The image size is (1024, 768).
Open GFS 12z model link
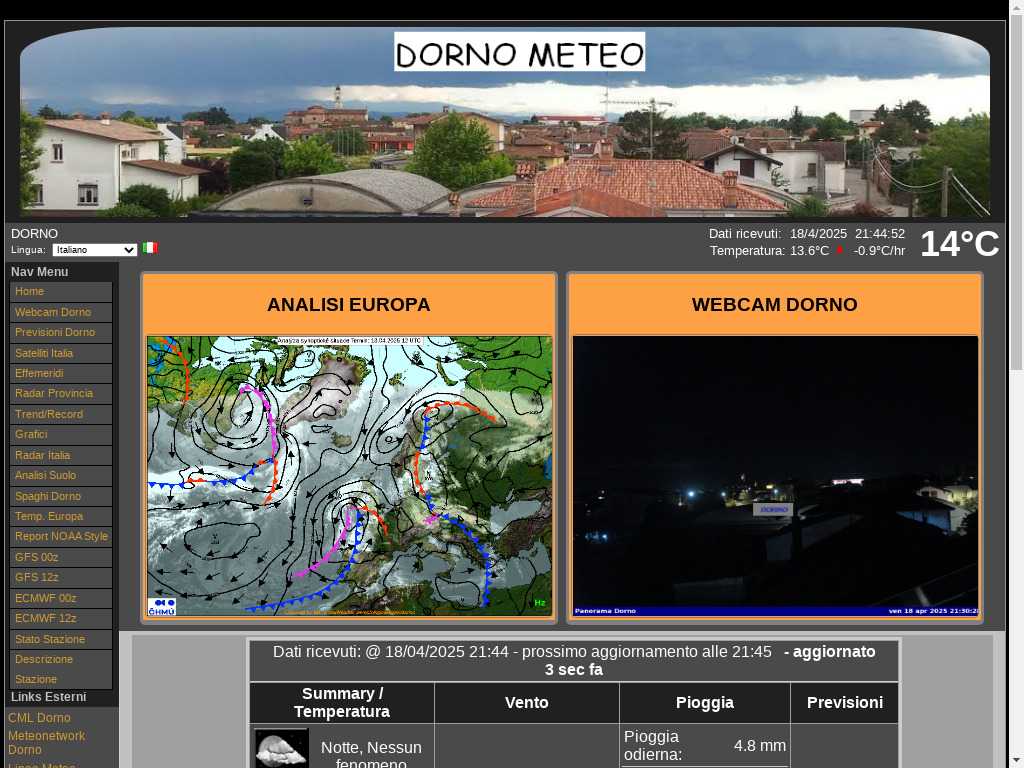[61, 577]
